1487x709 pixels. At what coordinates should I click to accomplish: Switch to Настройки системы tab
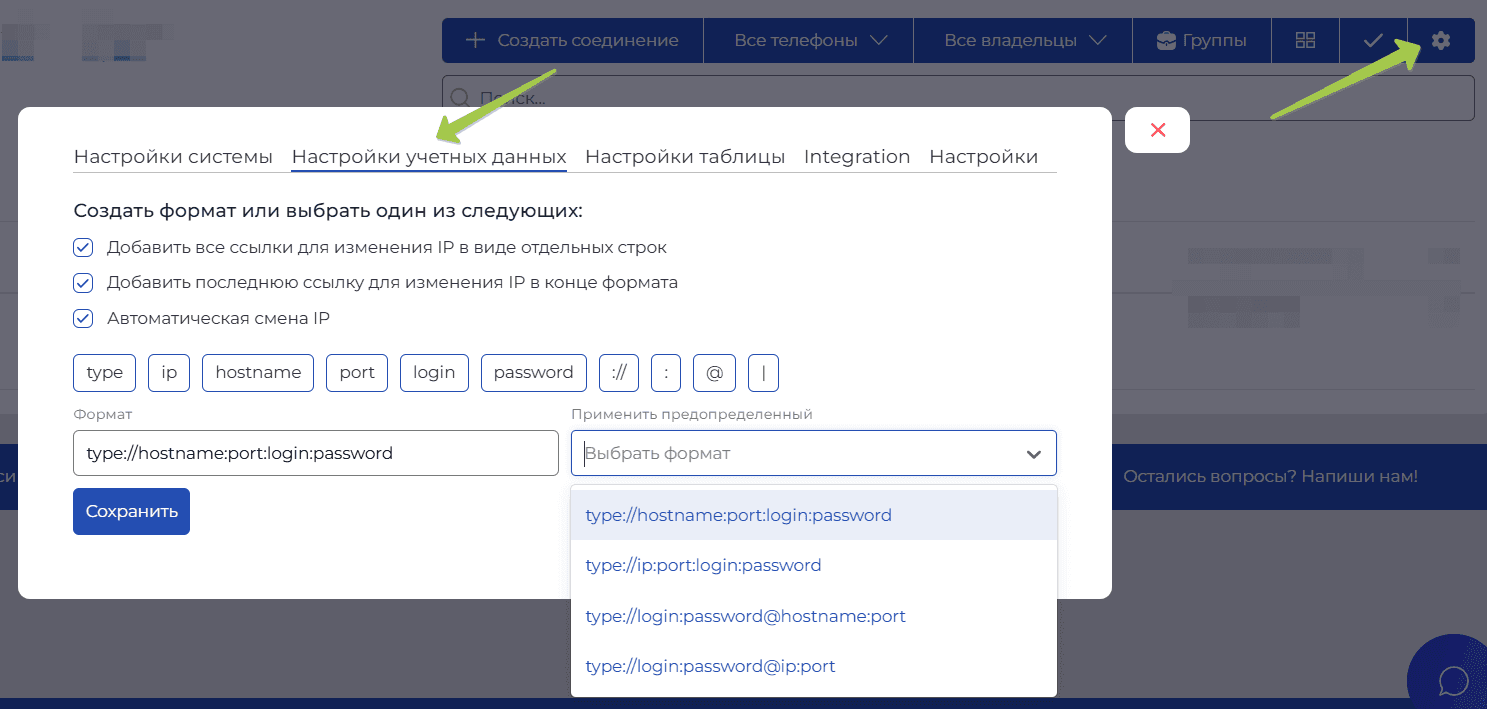(173, 157)
